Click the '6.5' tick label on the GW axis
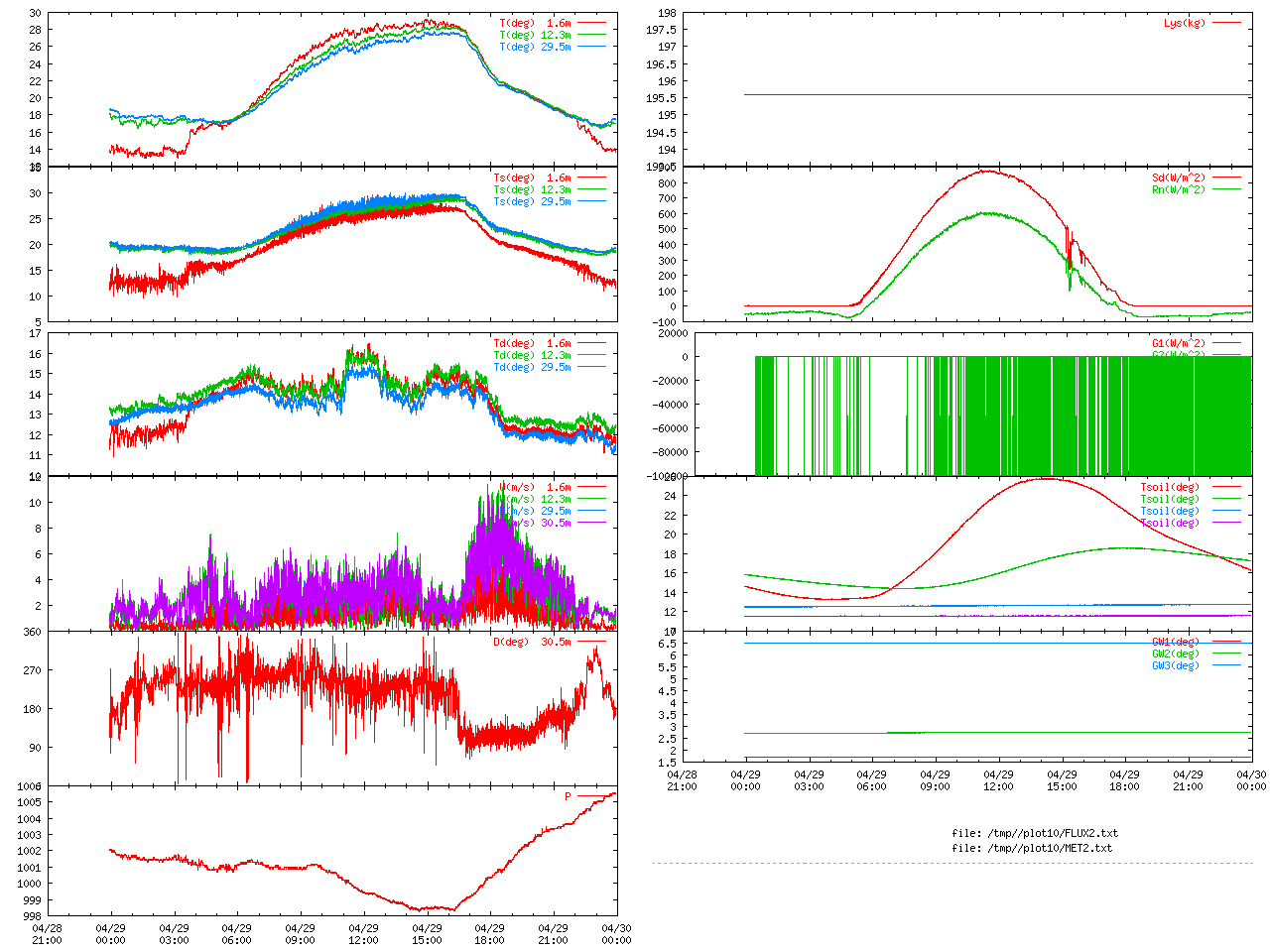 (x=668, y=644)
